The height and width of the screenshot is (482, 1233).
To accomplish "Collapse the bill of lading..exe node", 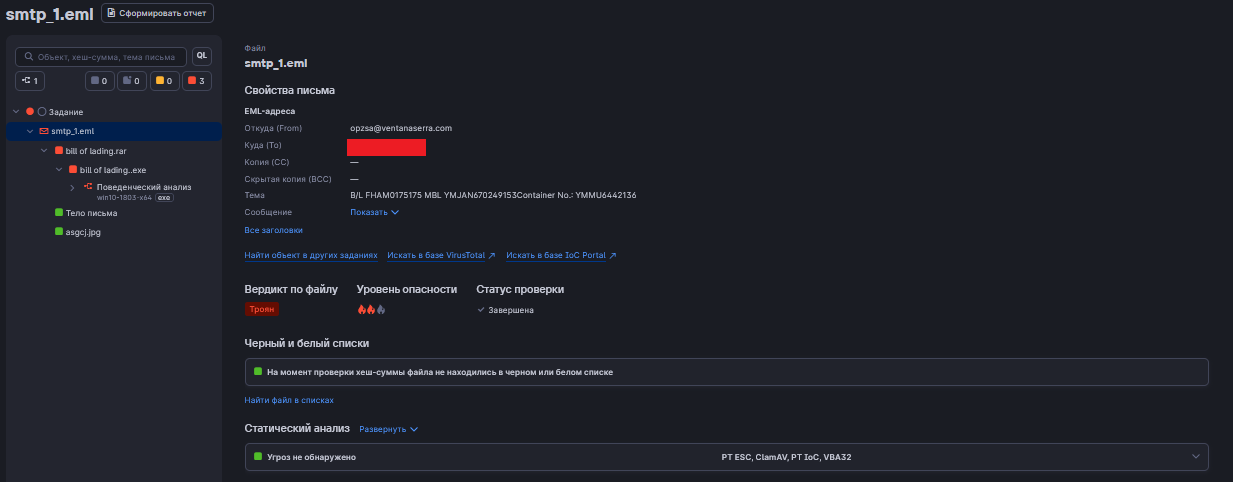I will 59,170.
